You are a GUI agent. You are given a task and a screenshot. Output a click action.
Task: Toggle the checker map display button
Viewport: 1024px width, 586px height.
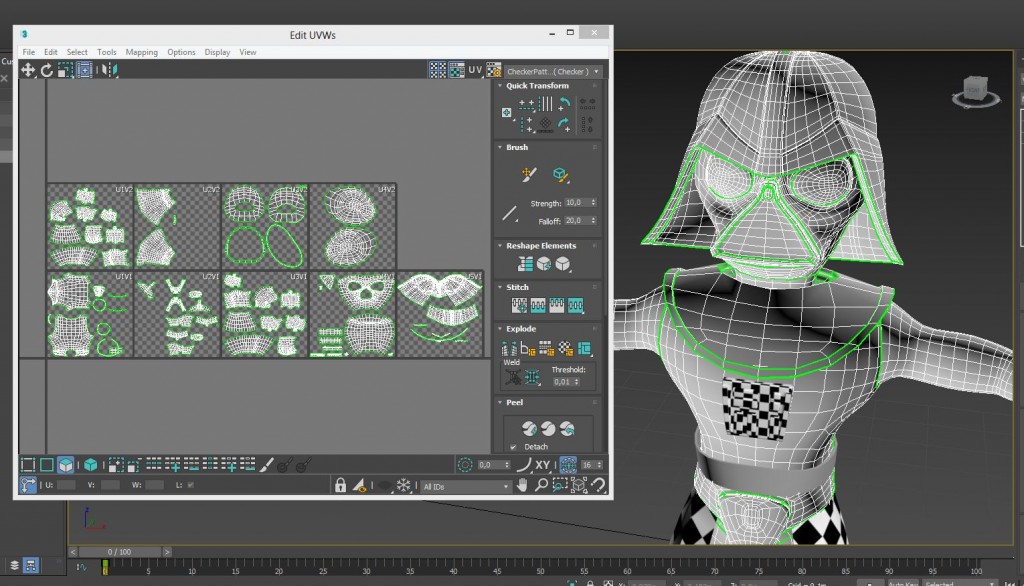(456, 71)
